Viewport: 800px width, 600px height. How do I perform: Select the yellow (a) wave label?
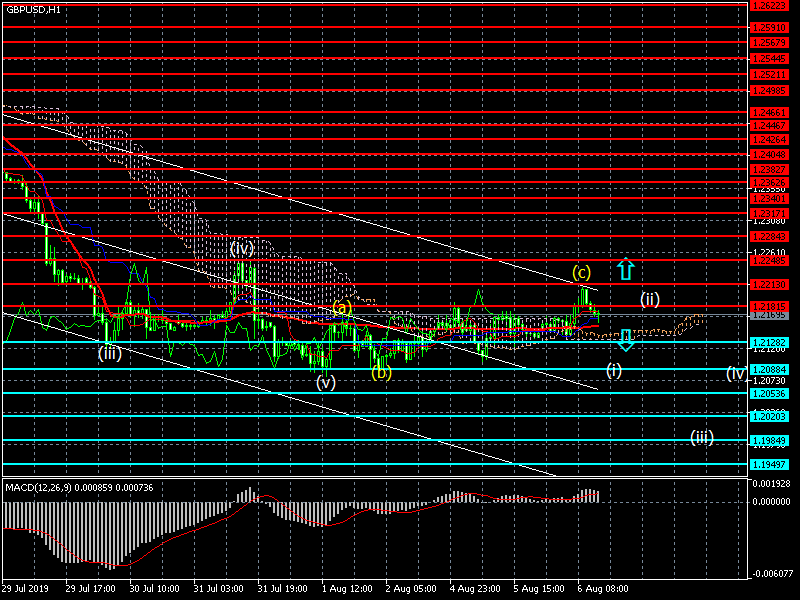341,307
